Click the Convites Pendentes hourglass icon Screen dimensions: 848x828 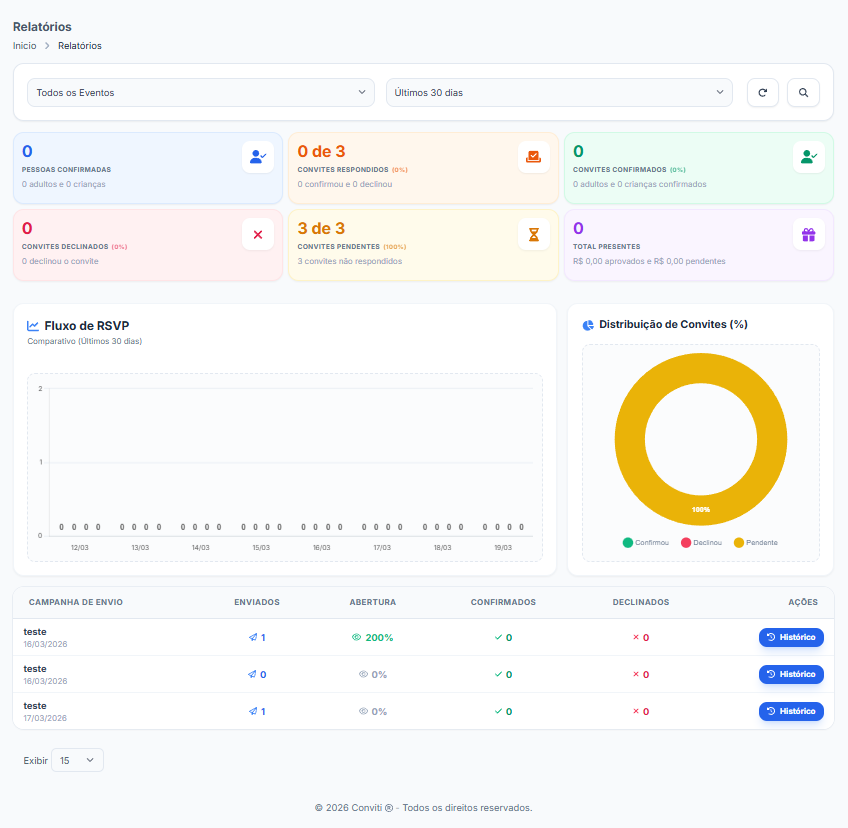(x=534, y=234)
